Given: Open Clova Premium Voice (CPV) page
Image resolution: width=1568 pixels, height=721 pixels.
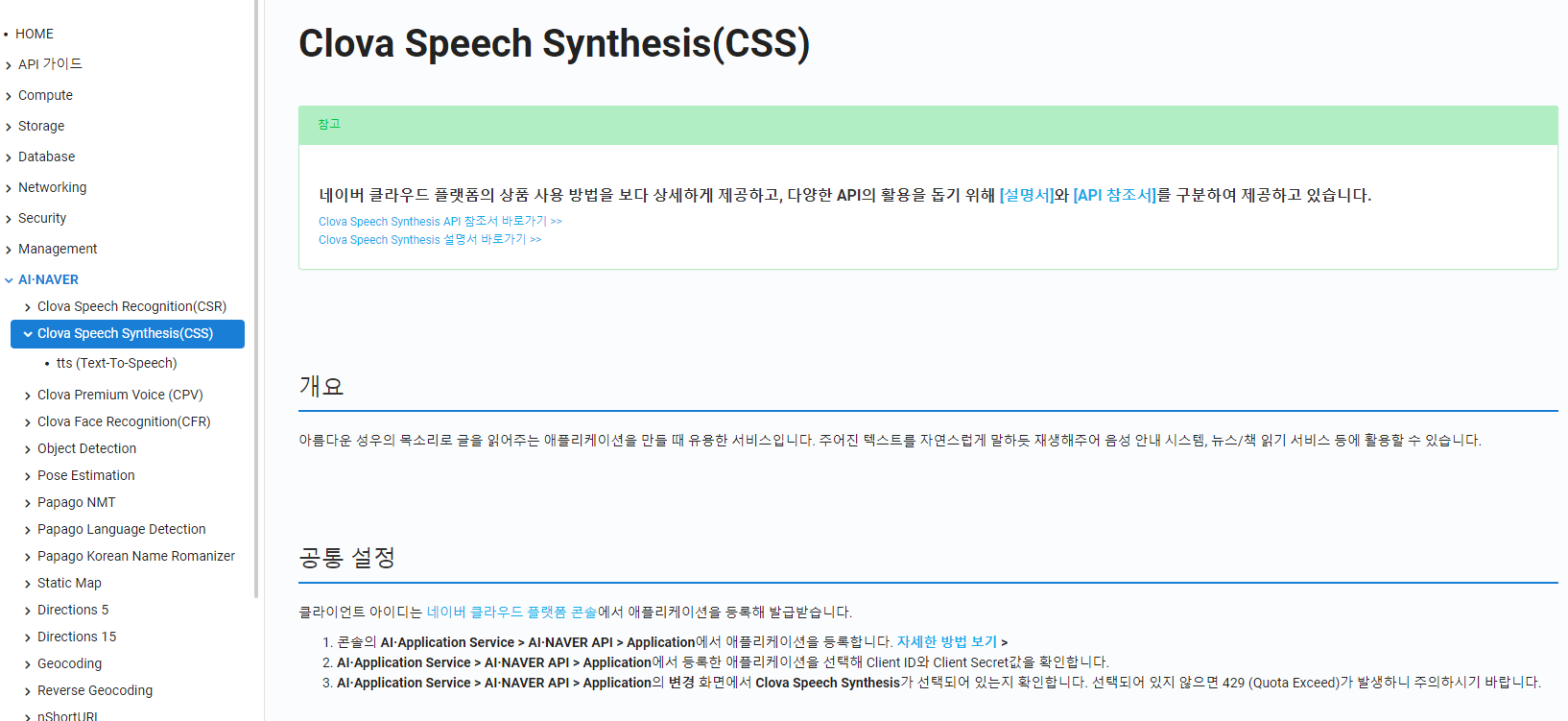Looking at the screenshot, I should click(120, 395).
